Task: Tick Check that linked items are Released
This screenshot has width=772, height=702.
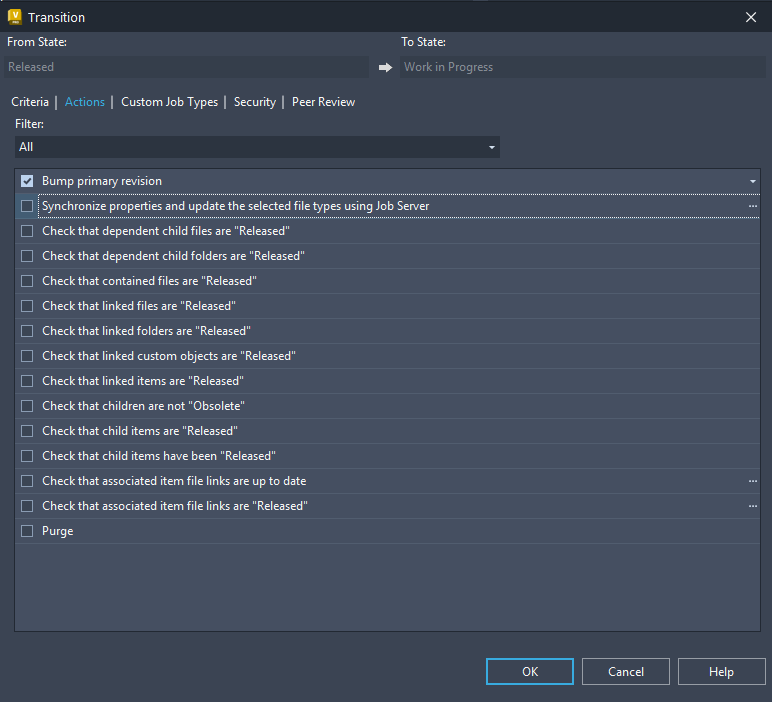Action: tap(27, 381)
